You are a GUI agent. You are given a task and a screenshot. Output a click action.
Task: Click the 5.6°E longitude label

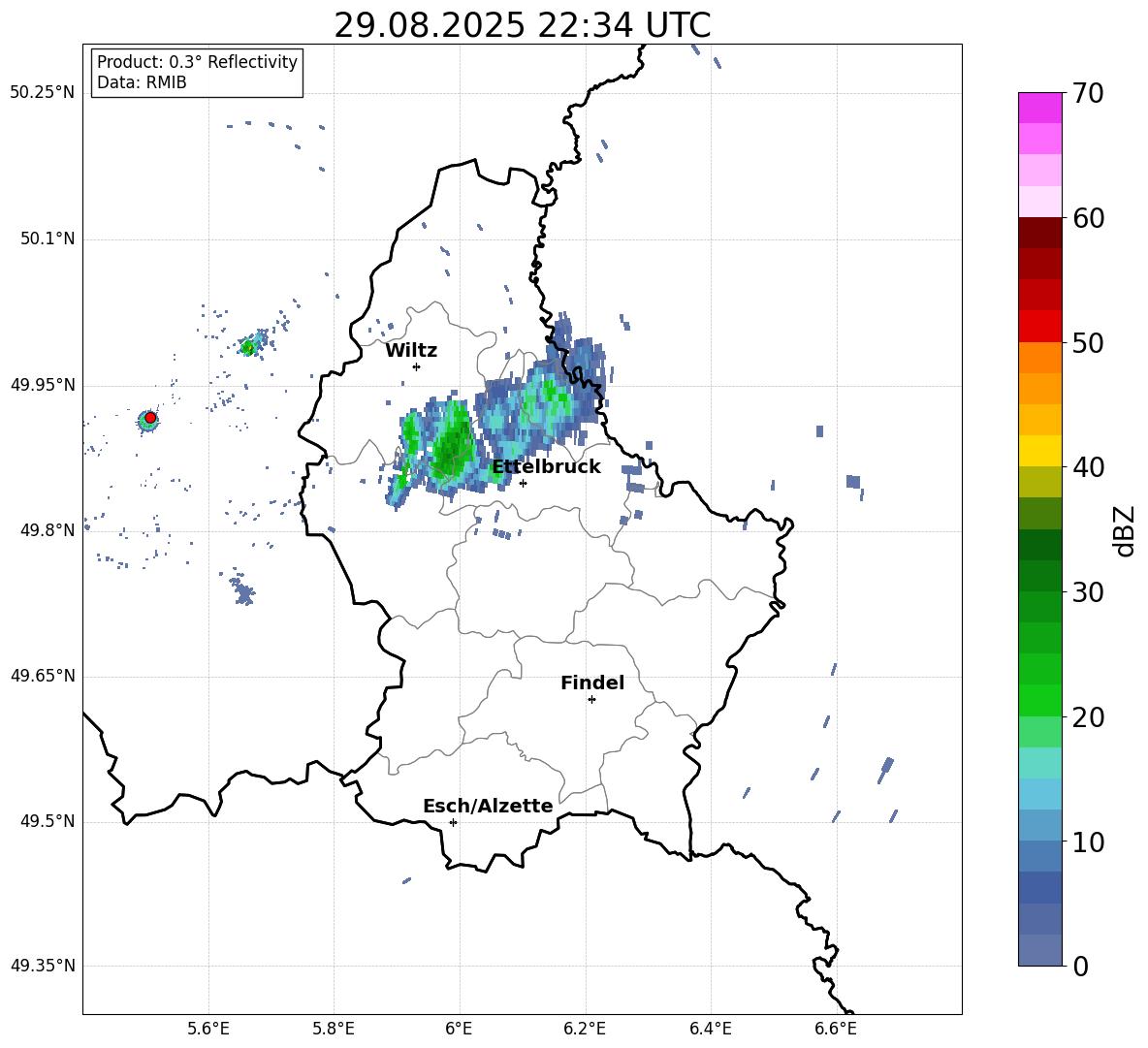tap(208, 1029)
